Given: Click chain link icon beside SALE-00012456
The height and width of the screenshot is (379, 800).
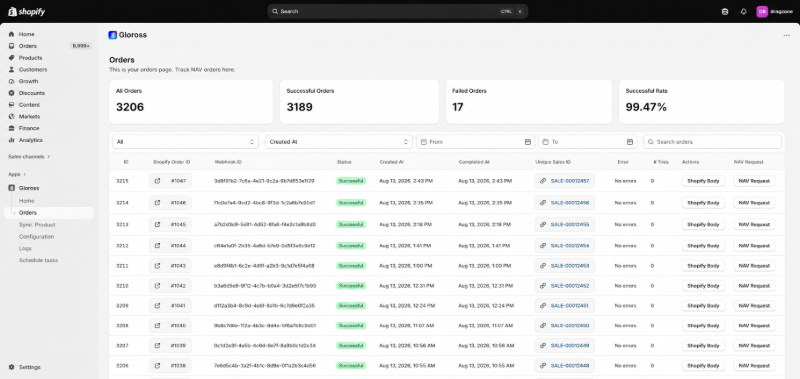Looking at the screenshot, I should [543, 203].
